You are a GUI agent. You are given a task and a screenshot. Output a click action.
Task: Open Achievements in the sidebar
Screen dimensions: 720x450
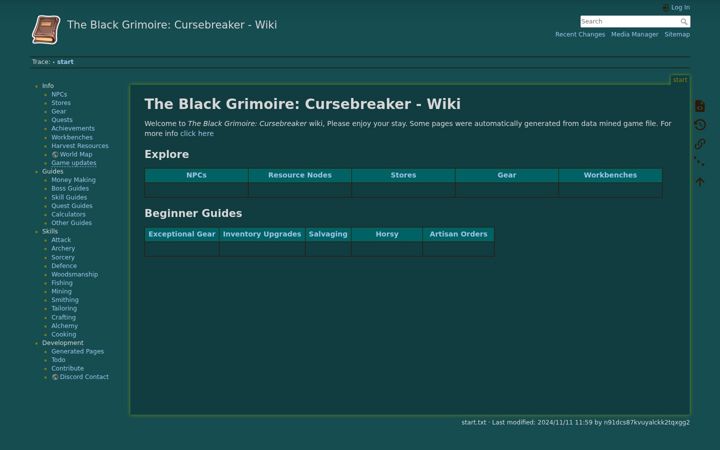(73, 129)
